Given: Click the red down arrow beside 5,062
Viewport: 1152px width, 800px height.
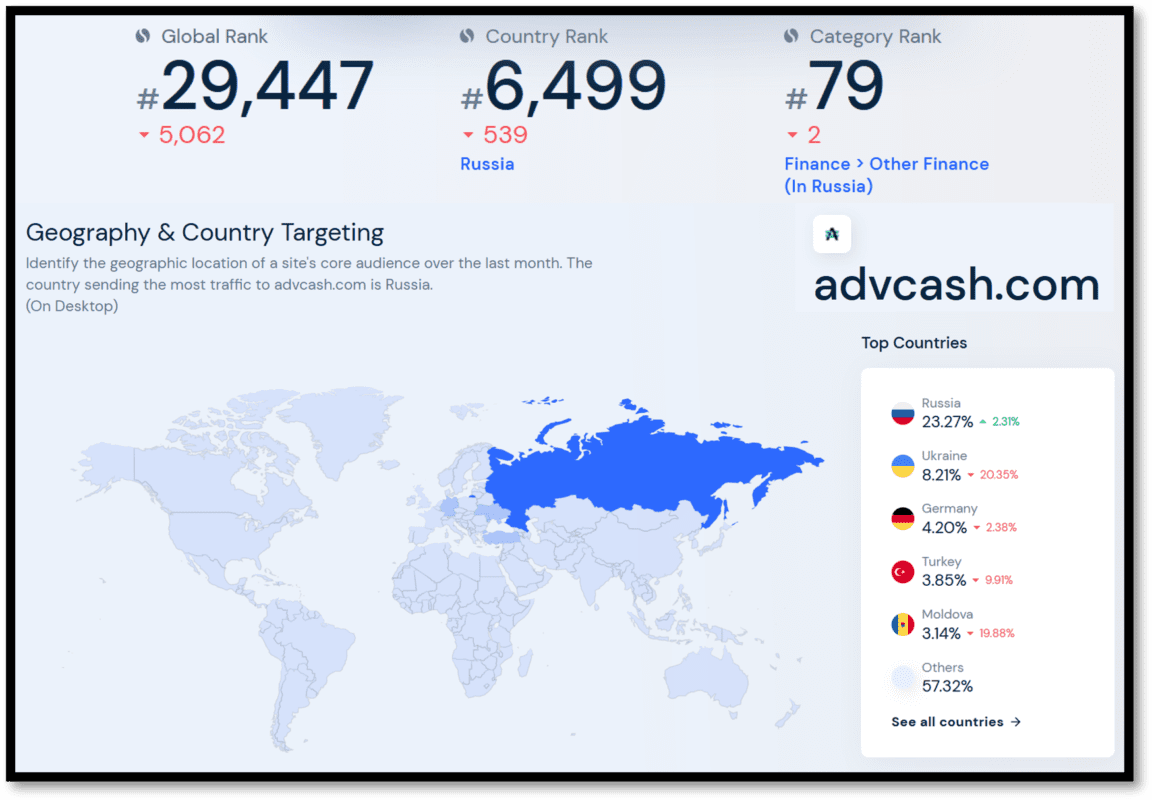Looking at the screenshot, I should coord(144,135).
